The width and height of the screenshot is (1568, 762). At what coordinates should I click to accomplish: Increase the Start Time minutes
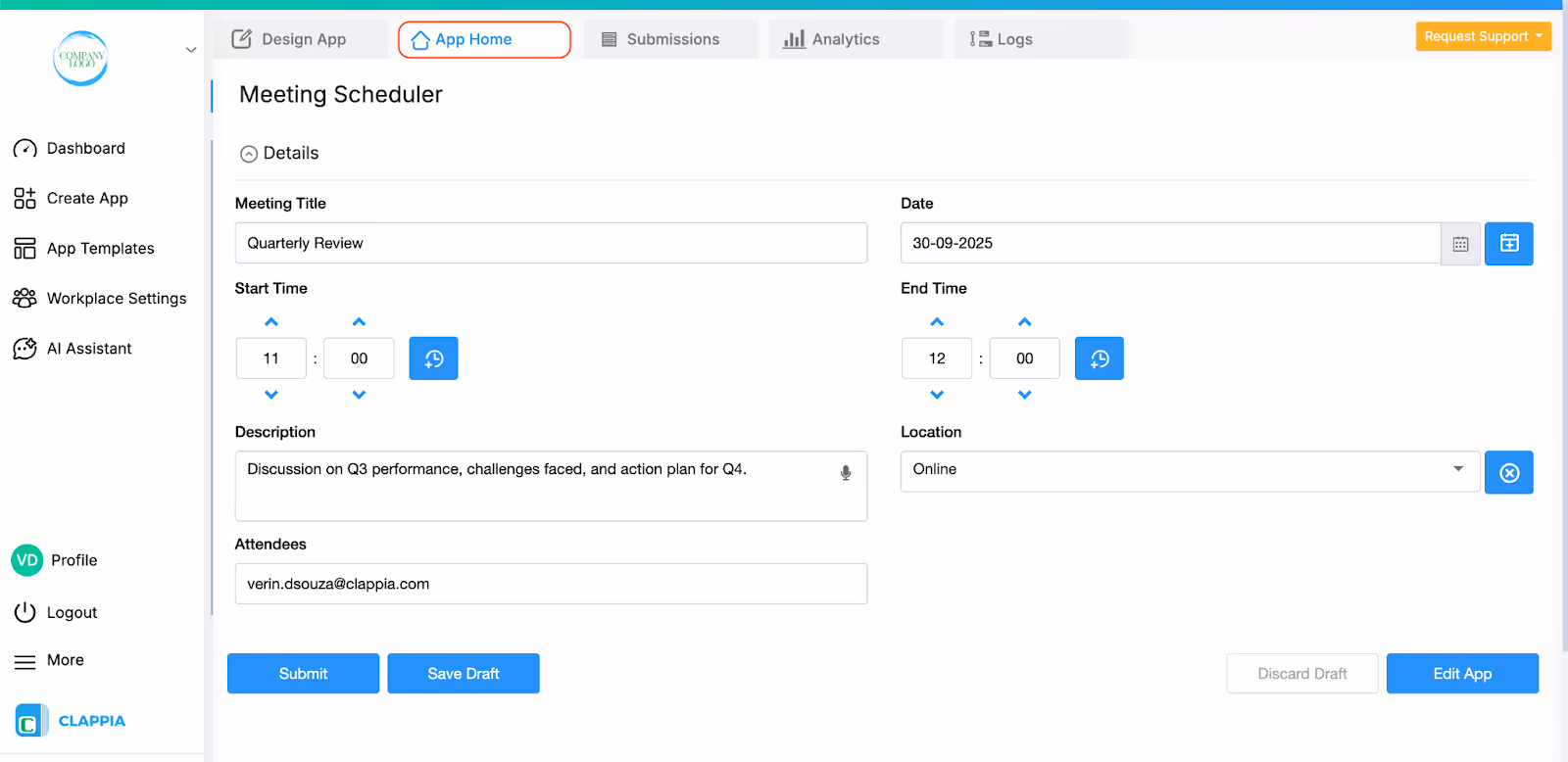359,322
